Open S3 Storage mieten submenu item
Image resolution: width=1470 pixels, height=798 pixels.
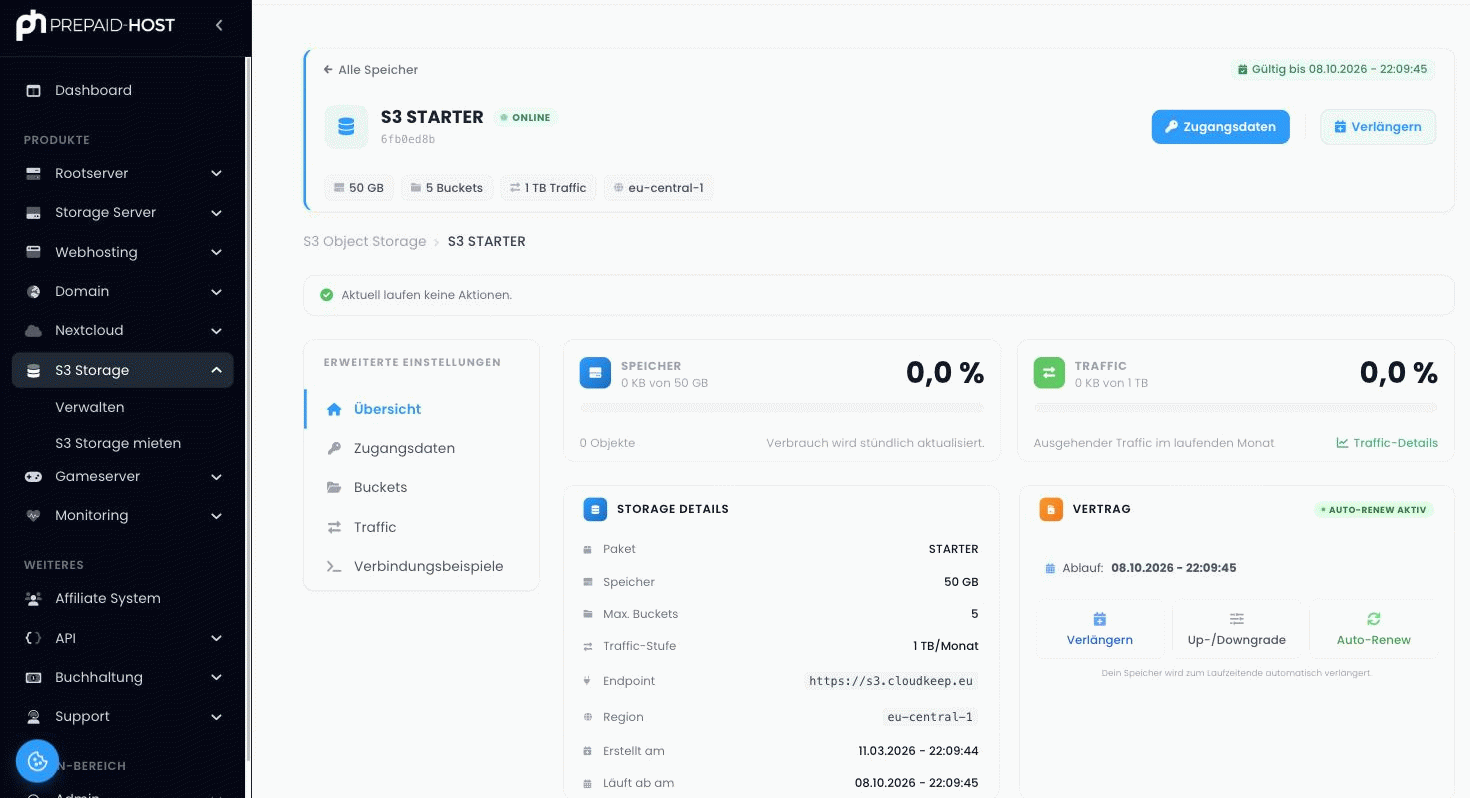(x=118, y=443)
